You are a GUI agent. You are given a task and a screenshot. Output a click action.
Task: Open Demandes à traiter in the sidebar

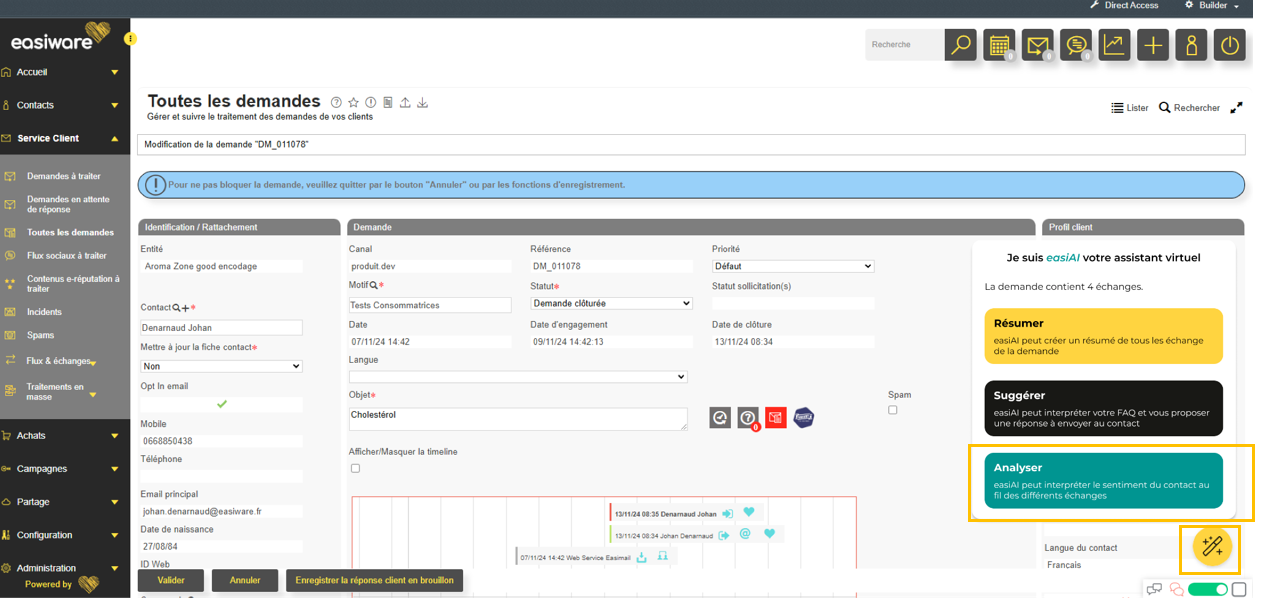coord(63,176)
